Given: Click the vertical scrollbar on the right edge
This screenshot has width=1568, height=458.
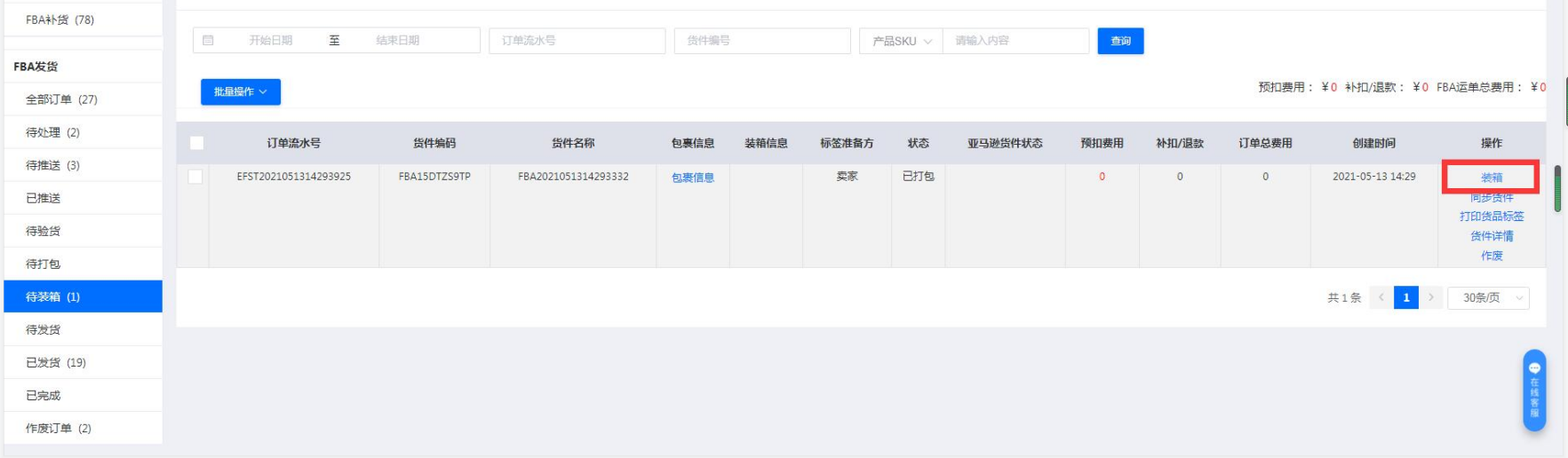Looking at the screenshot, I should (1556, 188).
